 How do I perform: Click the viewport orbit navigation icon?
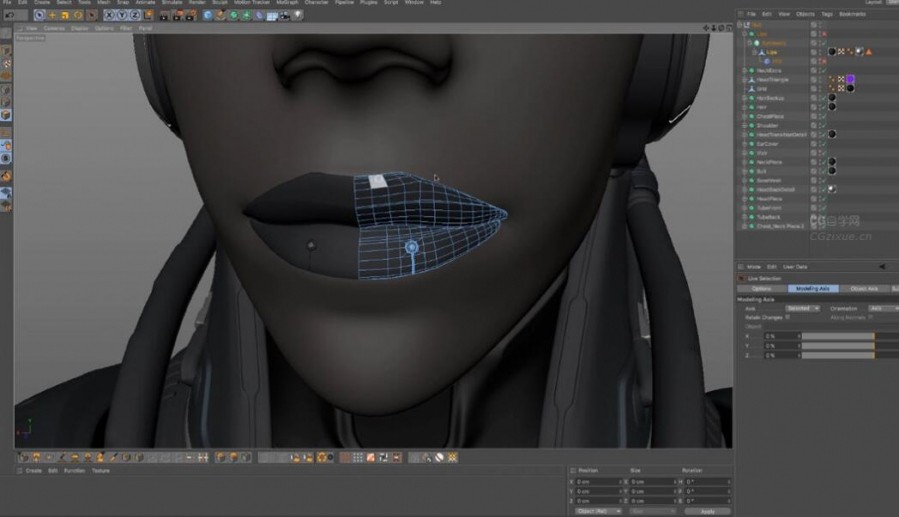coord(721,28)
